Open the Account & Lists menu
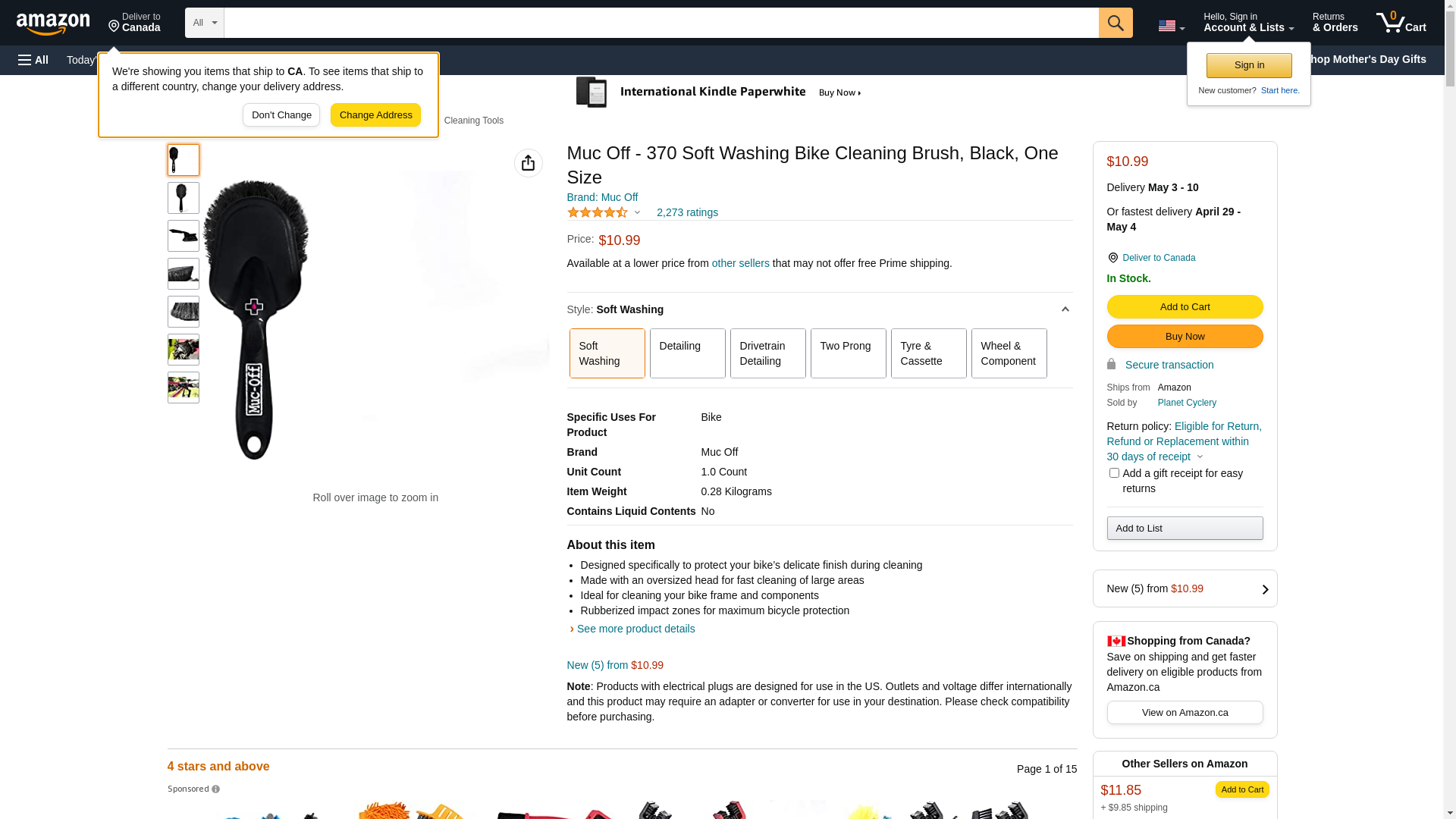Viewport: 1456px width, 819px height. tap(1248, 23)
